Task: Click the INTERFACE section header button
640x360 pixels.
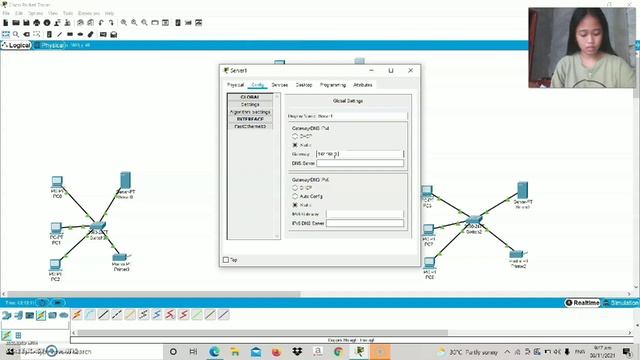Action: (x=250, y=119)
